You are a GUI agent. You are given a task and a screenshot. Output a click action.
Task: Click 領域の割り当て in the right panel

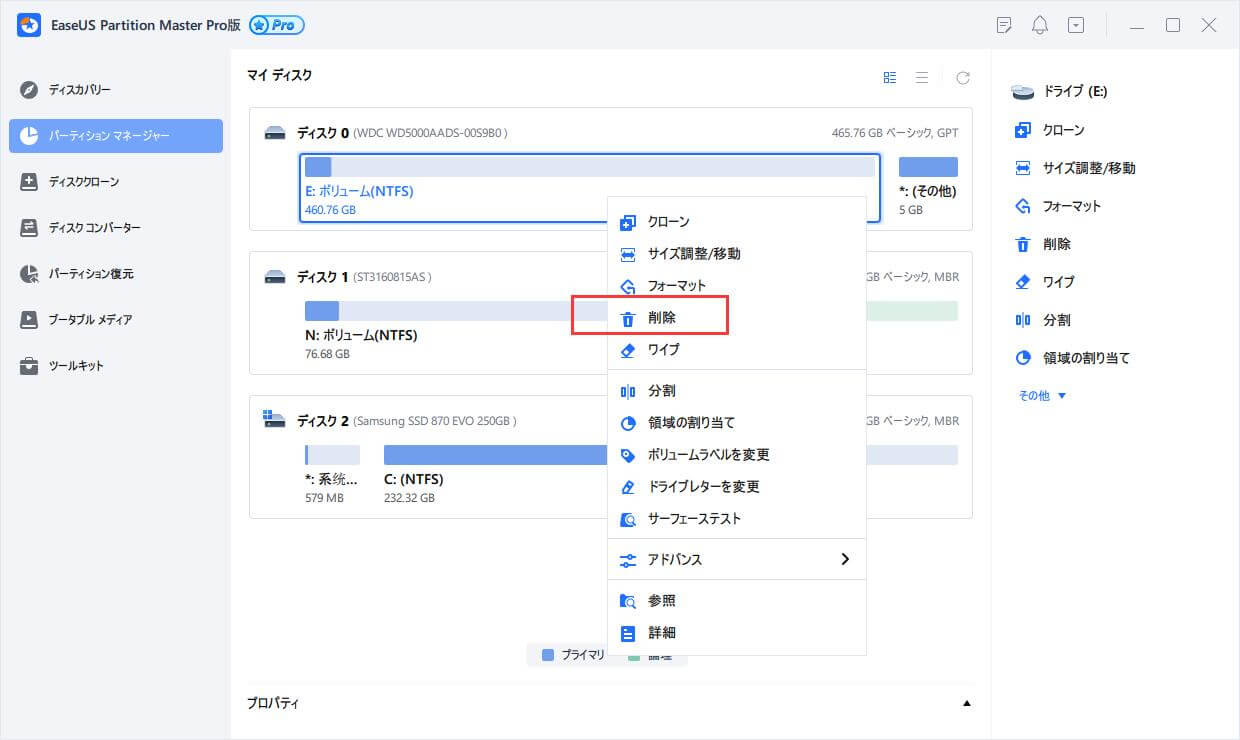click(1086, 358)
